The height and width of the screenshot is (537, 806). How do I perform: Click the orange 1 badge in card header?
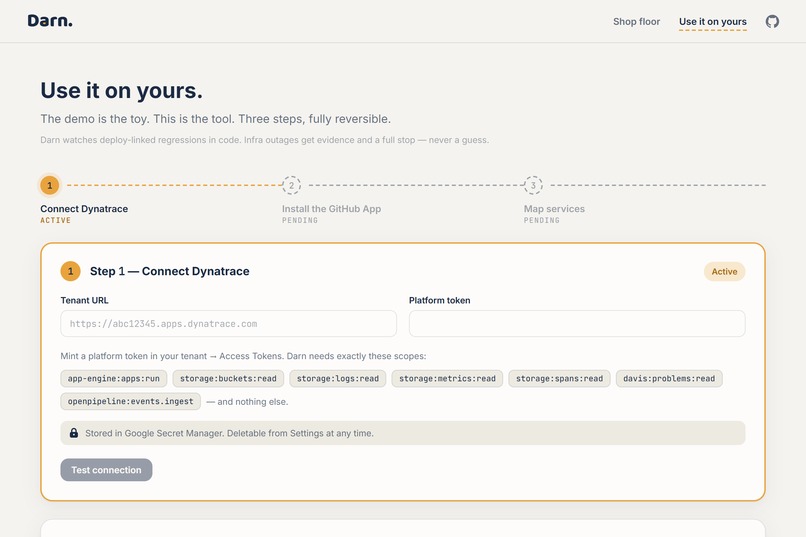click(x=70, y=271)
